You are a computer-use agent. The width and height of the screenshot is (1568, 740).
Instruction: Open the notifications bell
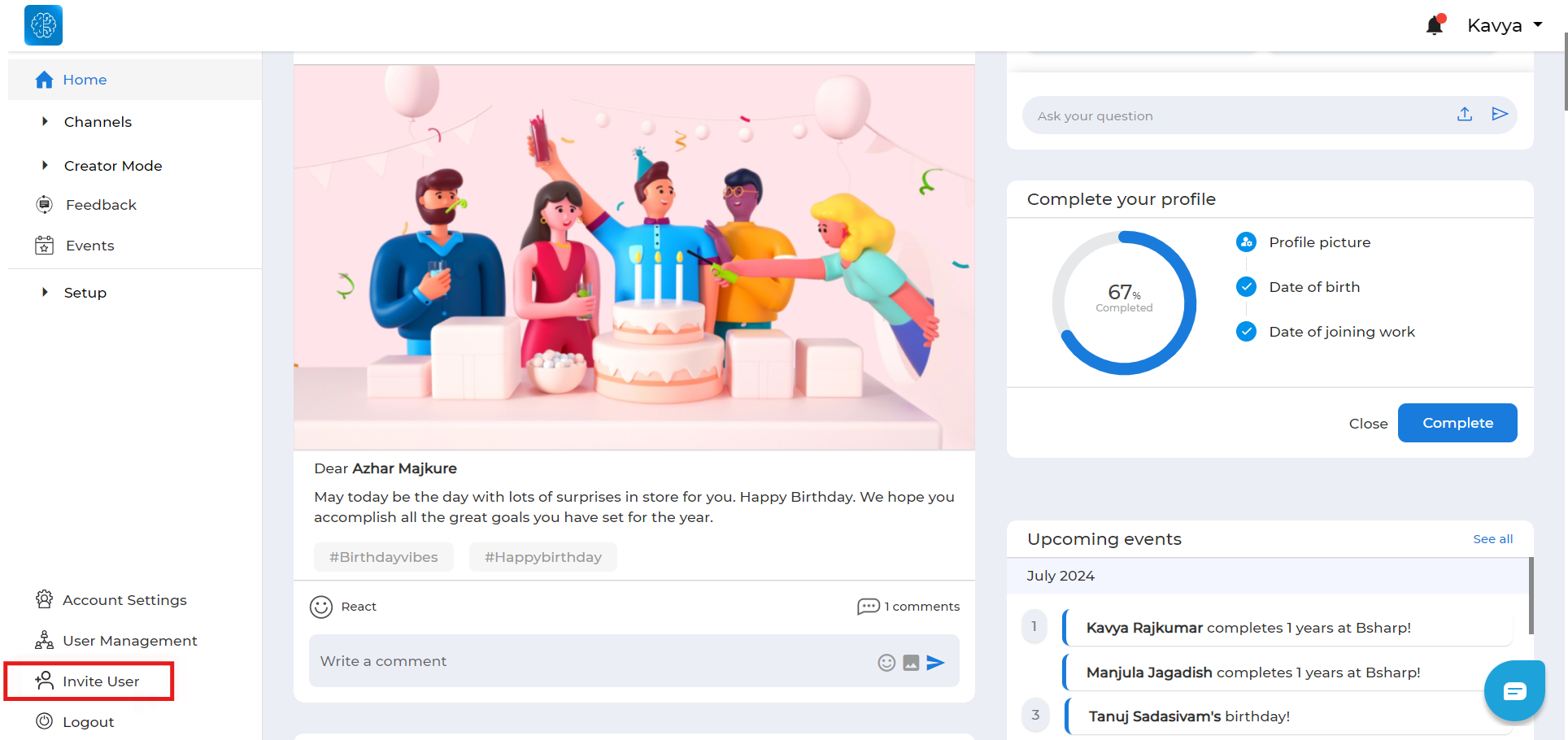pos(1435,25)
